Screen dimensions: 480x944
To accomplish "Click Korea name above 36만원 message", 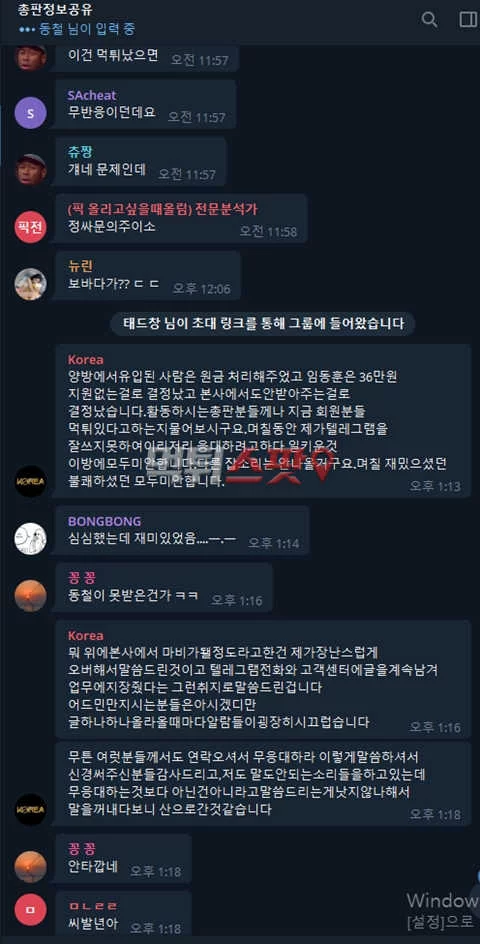I will click(86, 359).
